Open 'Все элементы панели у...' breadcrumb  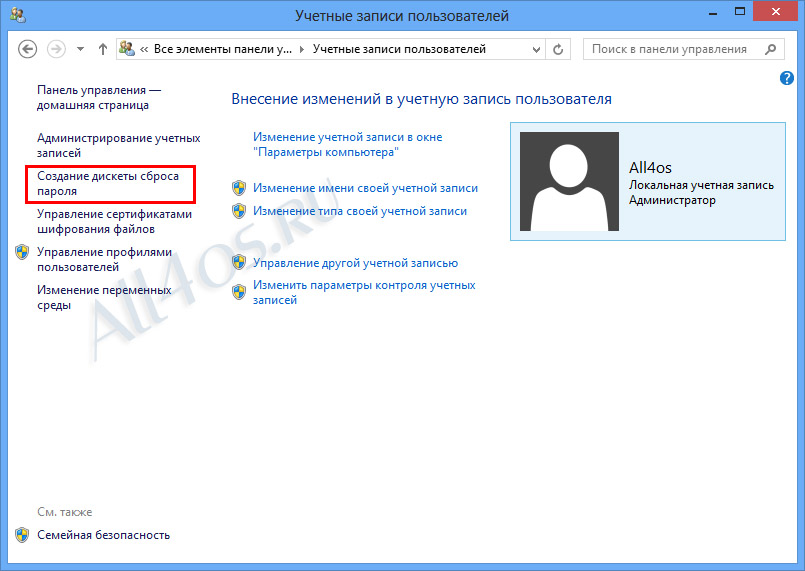pos(223,49)
